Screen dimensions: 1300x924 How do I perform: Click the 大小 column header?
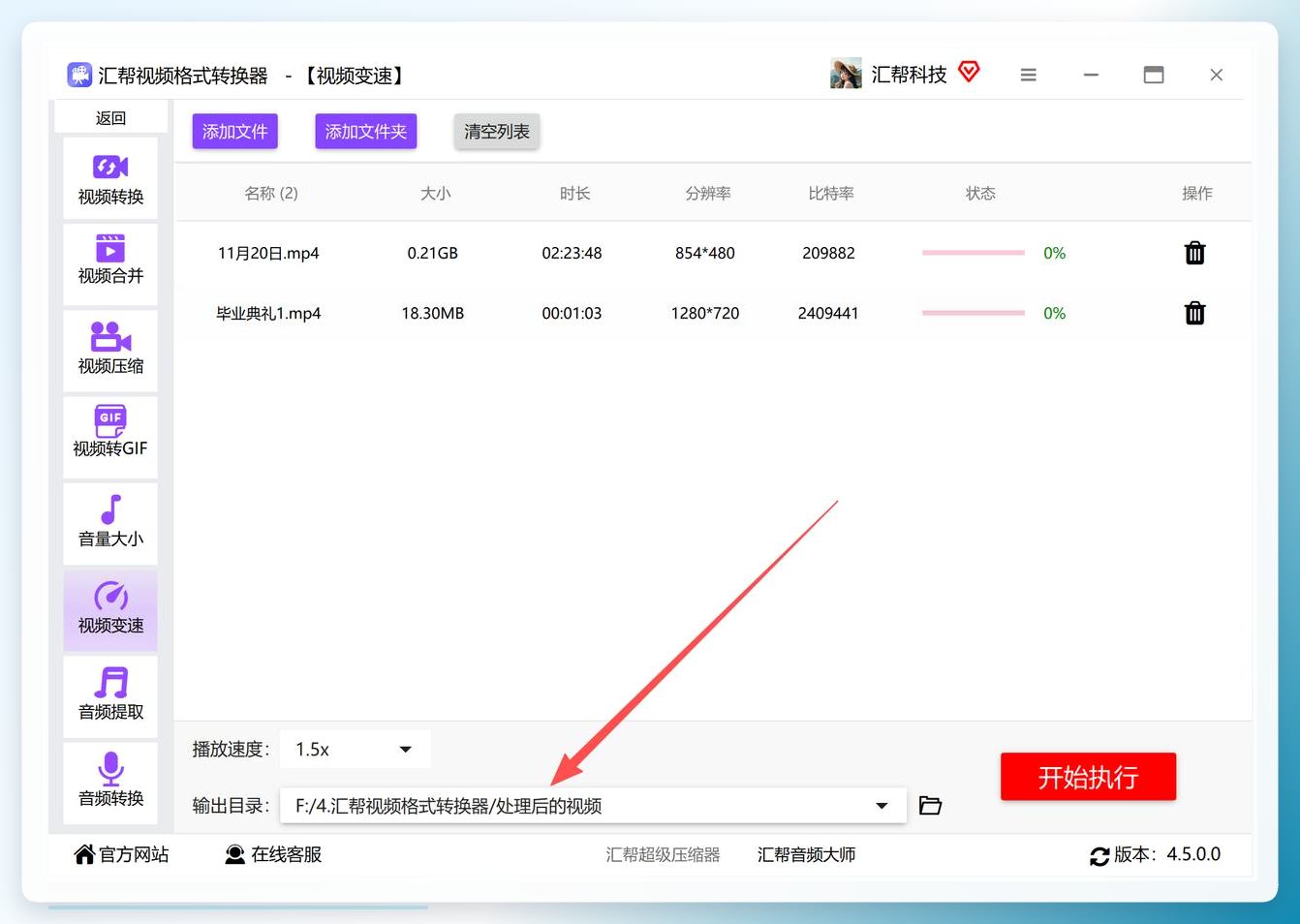point(436,194)
